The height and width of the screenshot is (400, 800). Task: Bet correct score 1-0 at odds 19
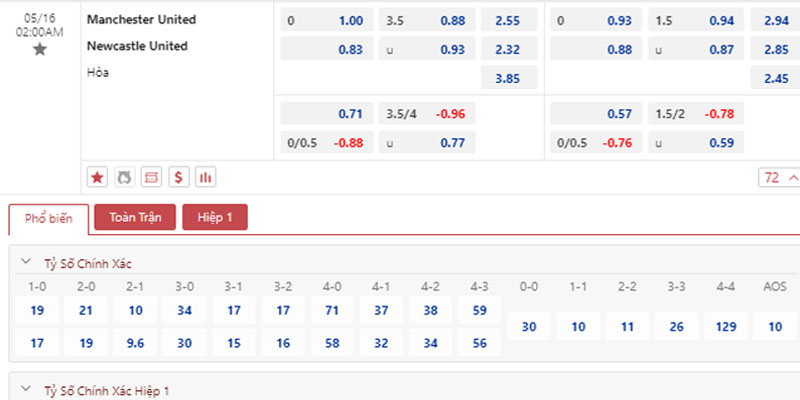click(37, 310)
